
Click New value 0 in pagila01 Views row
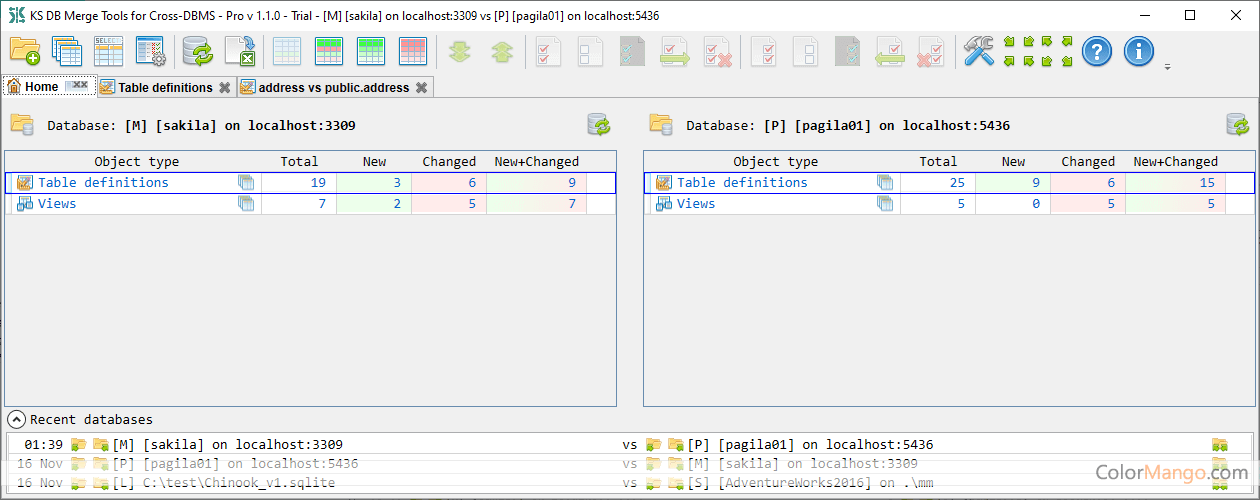click(1036, 203)
